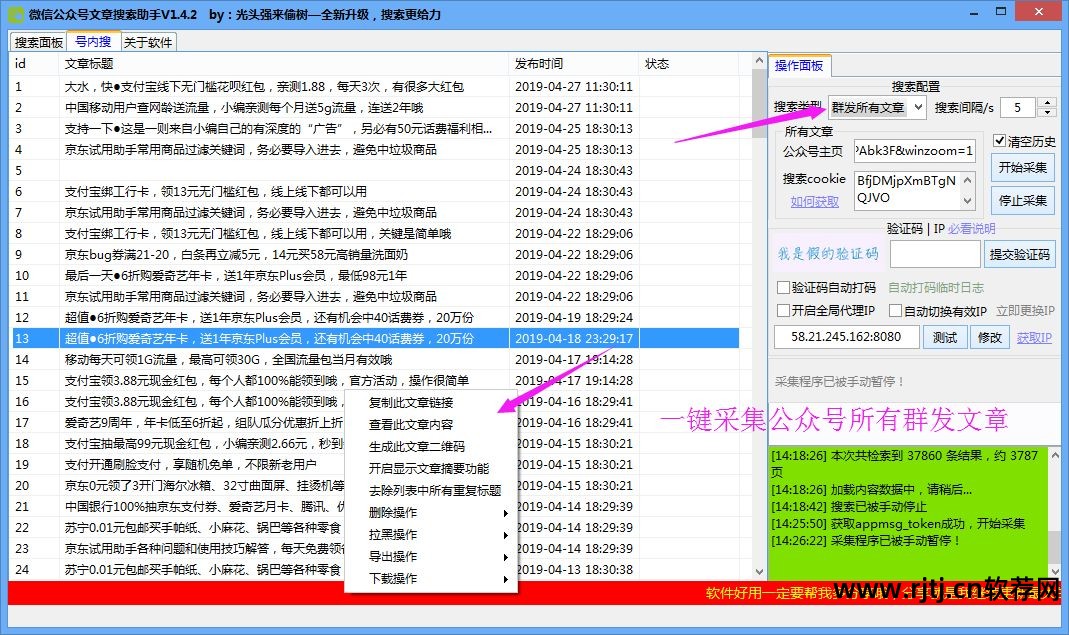This screenshot has width=1069, height=635.
Task: Open the 如何获取 link
Action: (815, 202)
